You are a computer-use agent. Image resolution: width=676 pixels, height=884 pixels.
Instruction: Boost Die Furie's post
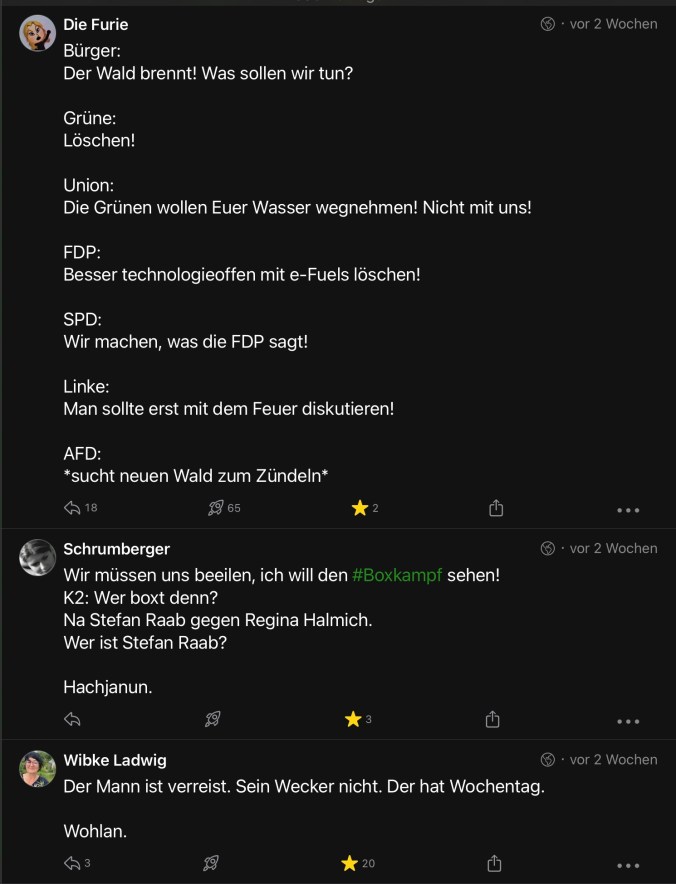215,508
